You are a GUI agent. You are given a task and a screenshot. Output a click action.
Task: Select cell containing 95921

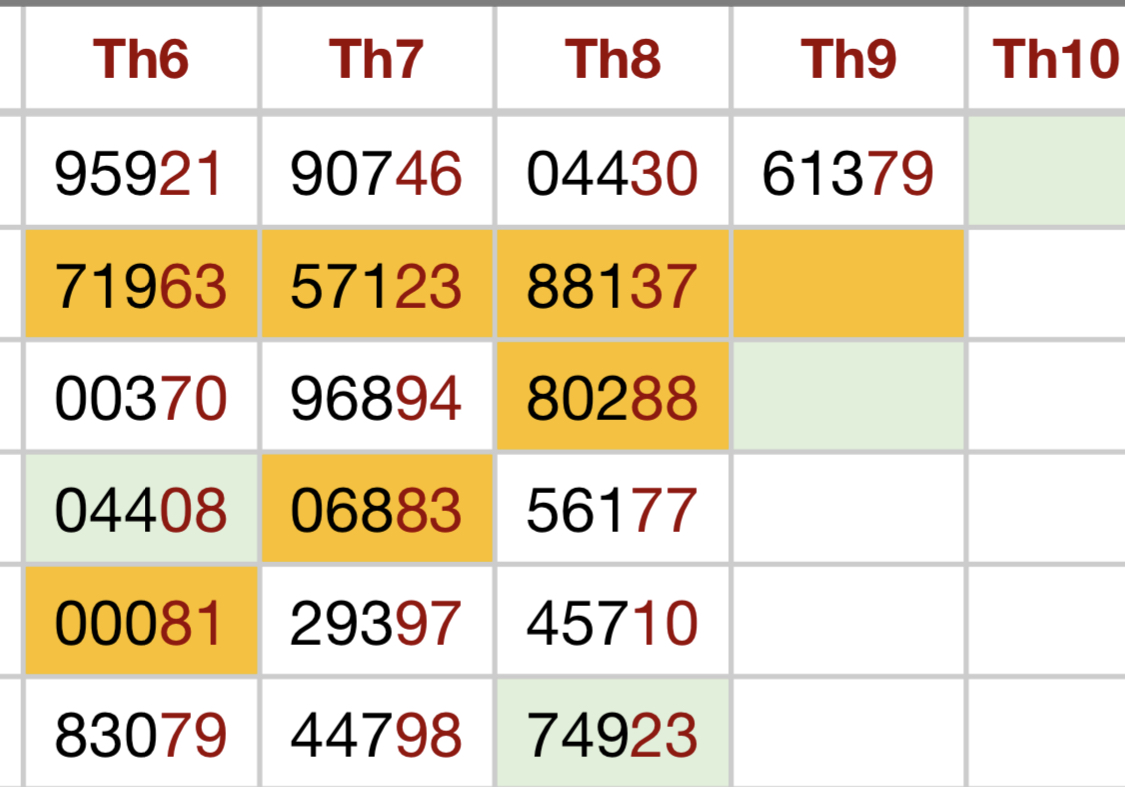point(141,173)
